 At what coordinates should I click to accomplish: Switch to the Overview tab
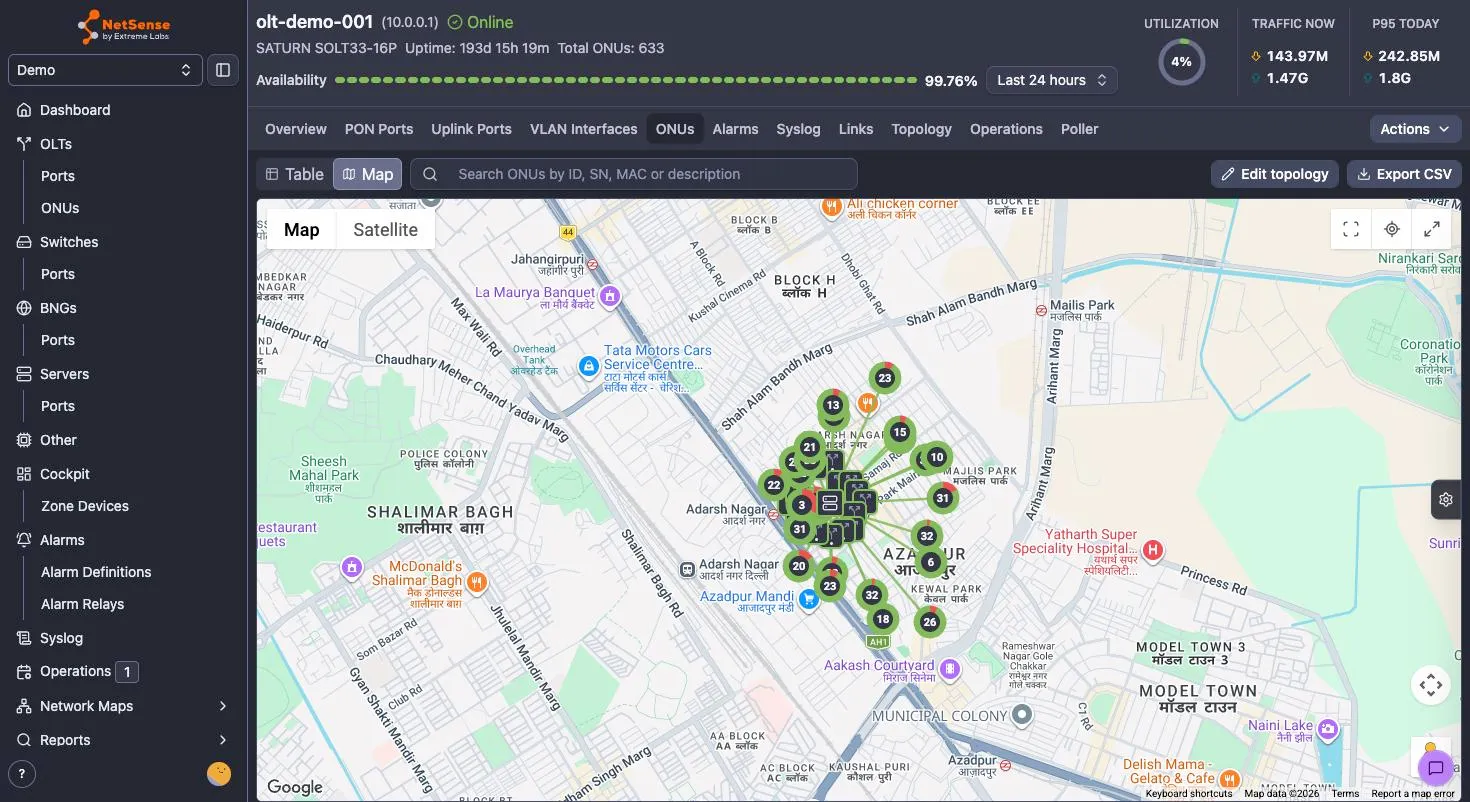click(x=296, y=129)
